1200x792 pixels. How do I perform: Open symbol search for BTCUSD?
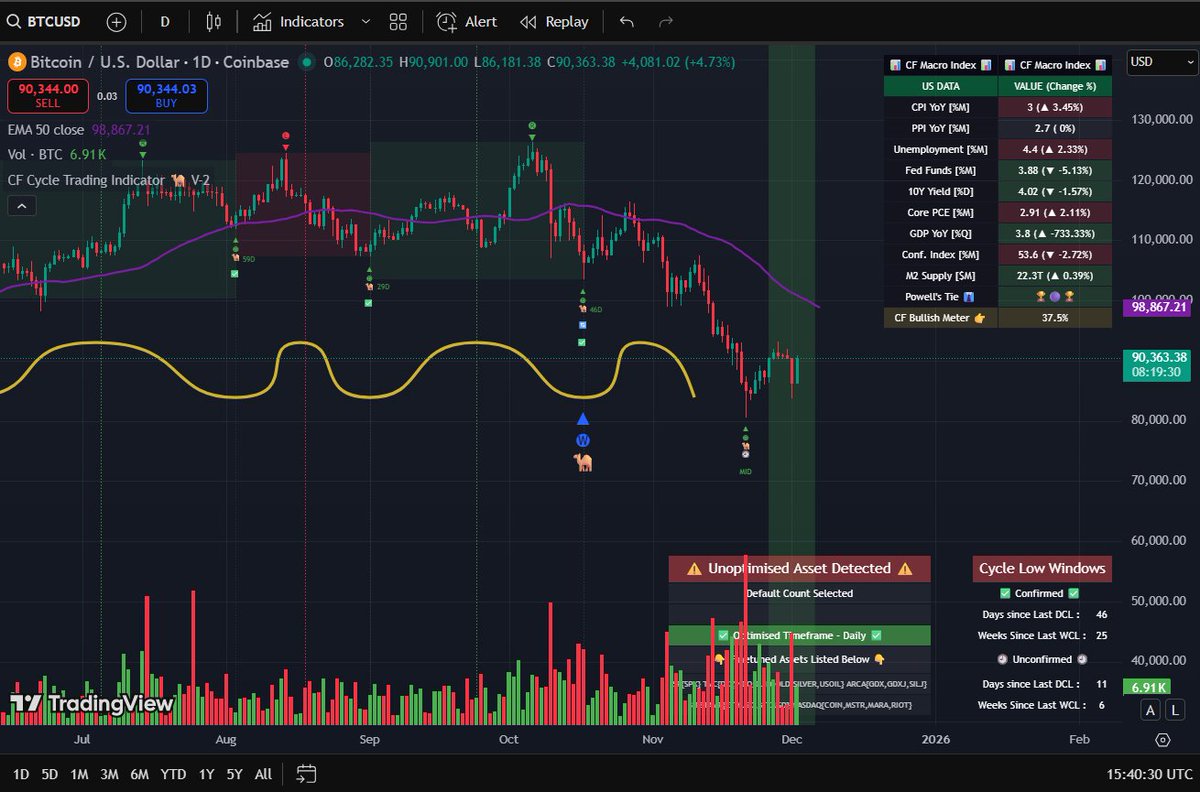pyautogui.click(x=43, y=21)
